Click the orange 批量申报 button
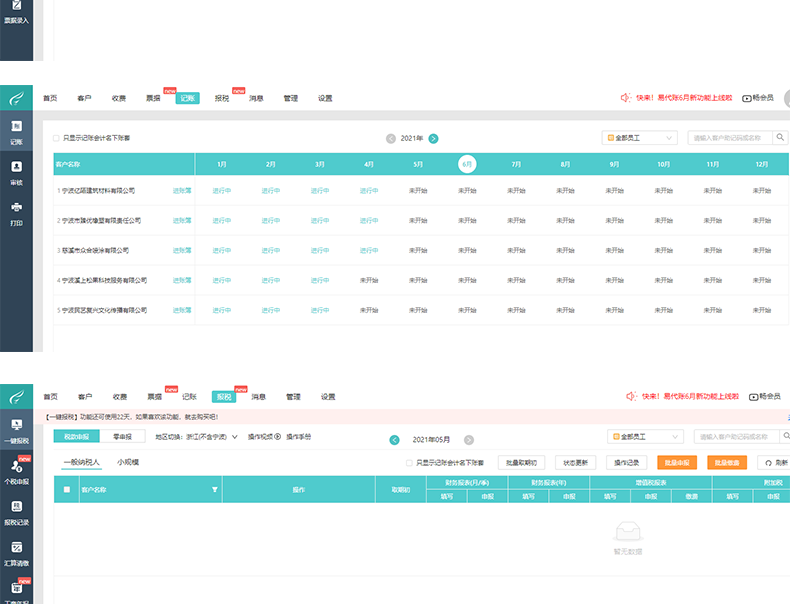 pyautogui.click(x=677, y=463)
